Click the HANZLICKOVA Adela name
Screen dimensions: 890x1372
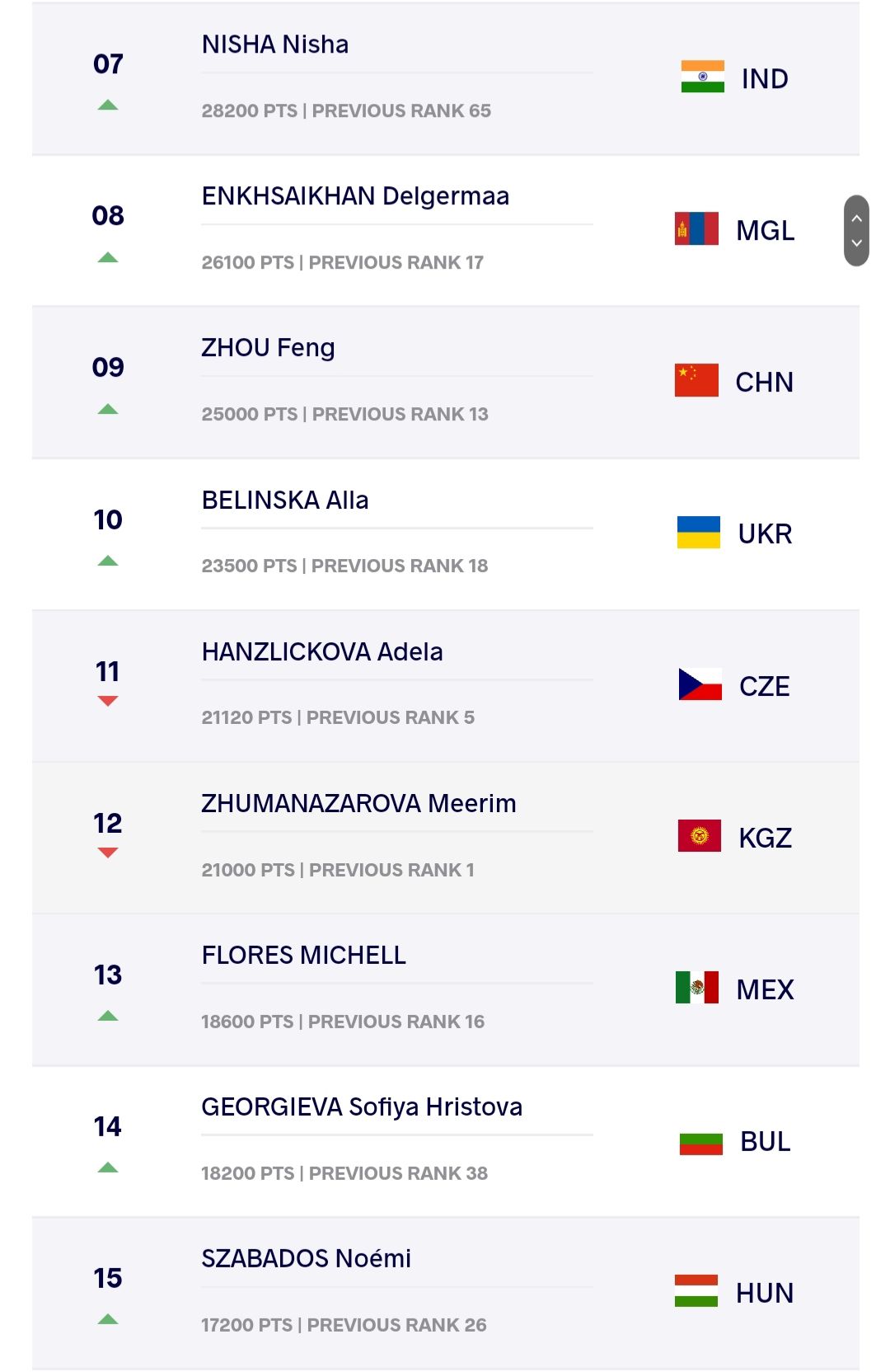(322, 652)
